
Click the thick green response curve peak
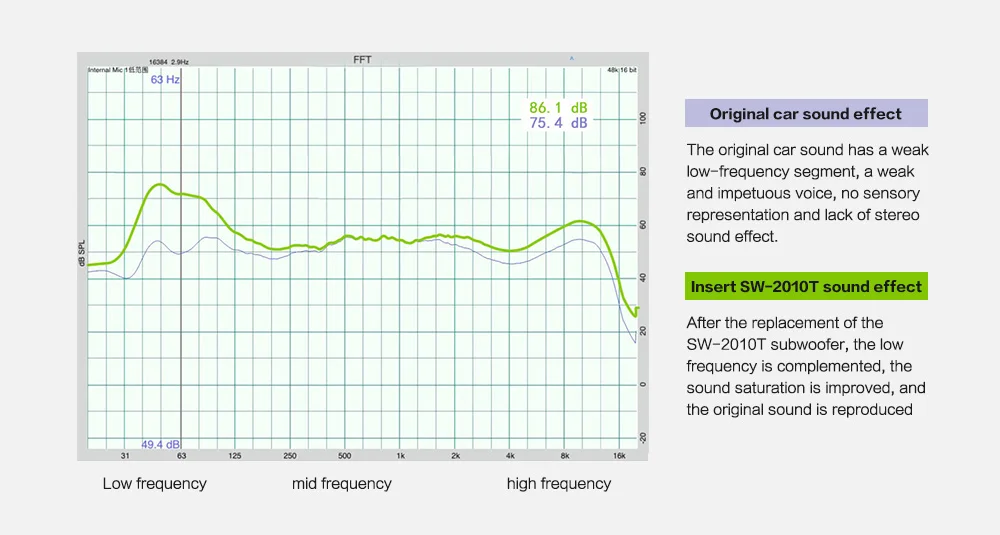click(158, 185)
